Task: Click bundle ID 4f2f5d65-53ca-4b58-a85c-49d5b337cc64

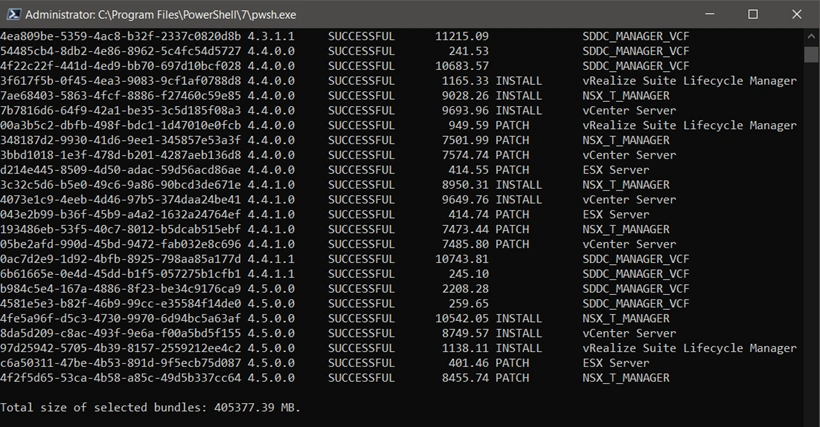Action: [x=121, y=377]
